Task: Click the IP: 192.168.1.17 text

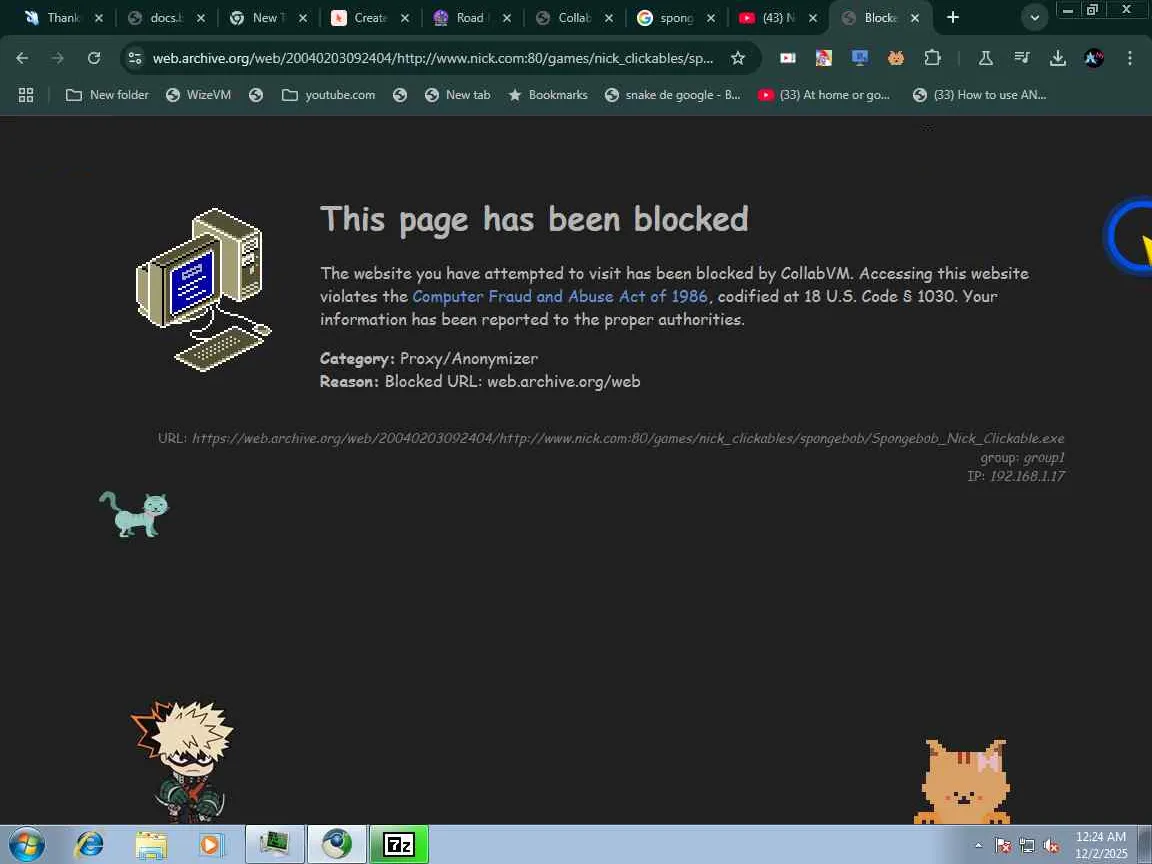Action: pyautogui.click(x=1016, y=476)
